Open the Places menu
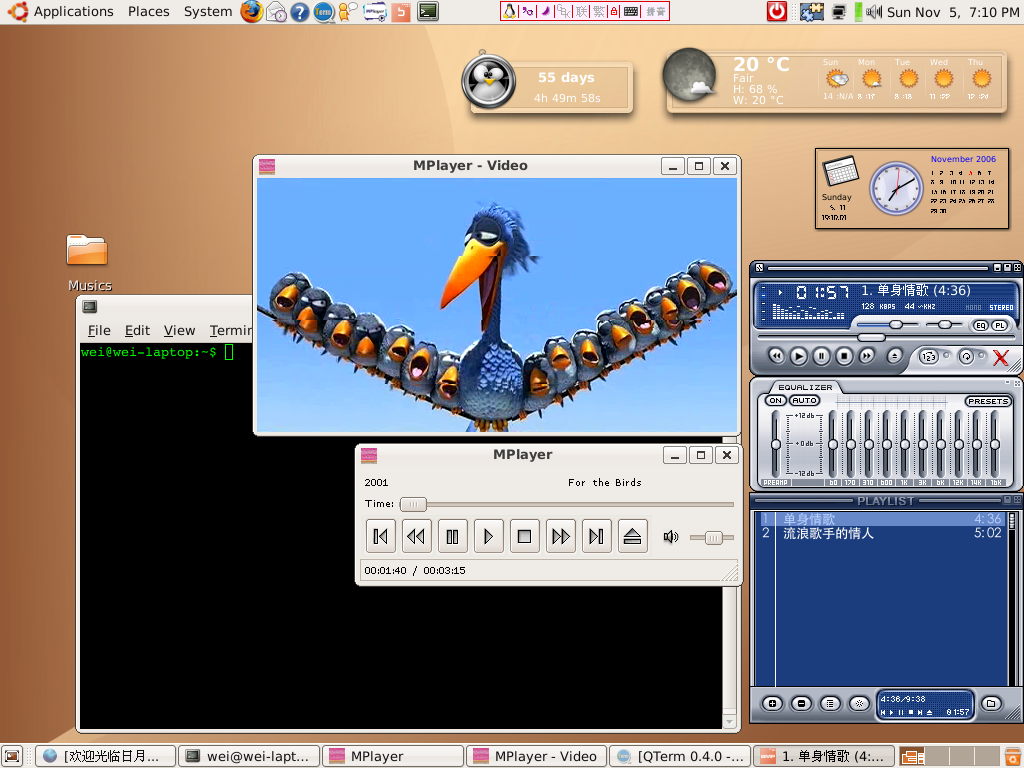 (x=148, y=12)
